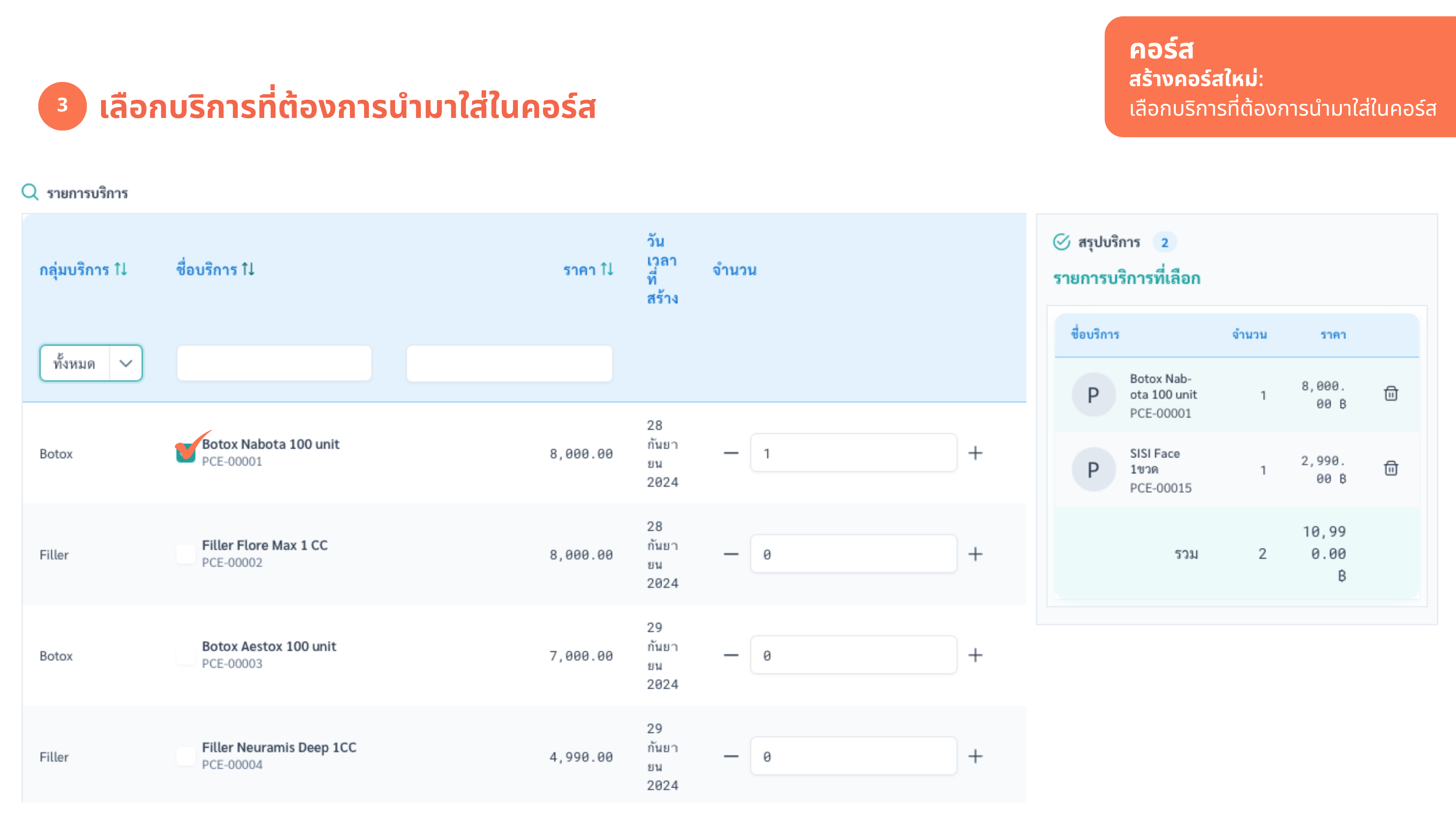The image size is (1456, 819).
Task: Click the P avatar for Botox Nabota summary row
Action: (1093, 394)
